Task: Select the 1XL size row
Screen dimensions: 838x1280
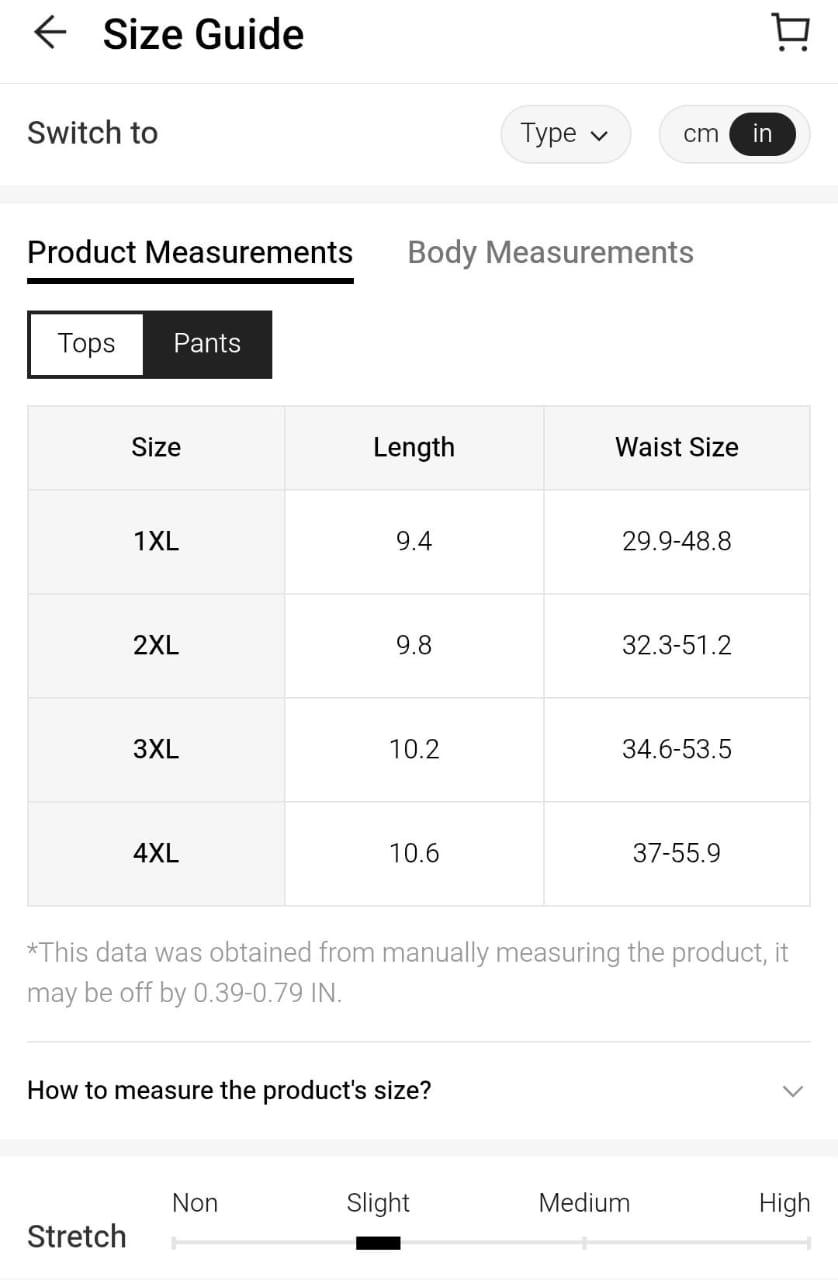Action: [x=156, y=542]
